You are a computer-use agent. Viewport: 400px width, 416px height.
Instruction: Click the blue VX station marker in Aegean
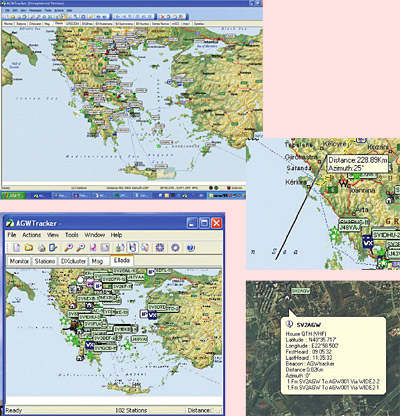(152, 315)
